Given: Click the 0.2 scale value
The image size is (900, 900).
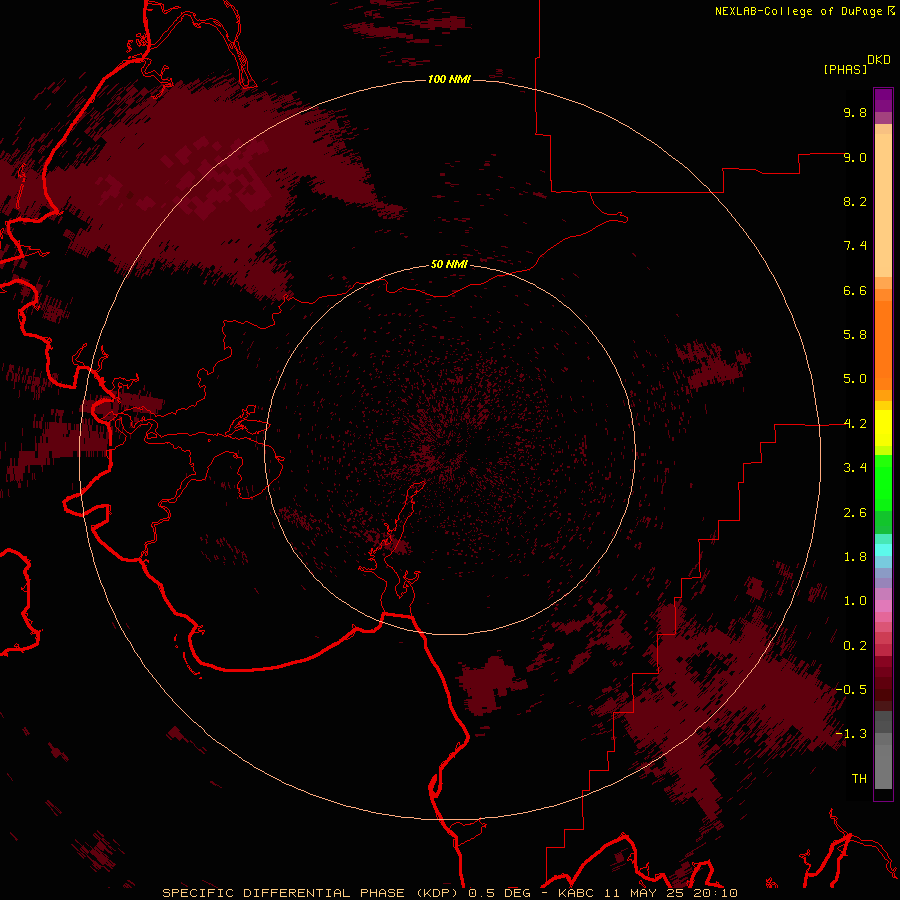Looking at the screenshot, I should [855, 646].
